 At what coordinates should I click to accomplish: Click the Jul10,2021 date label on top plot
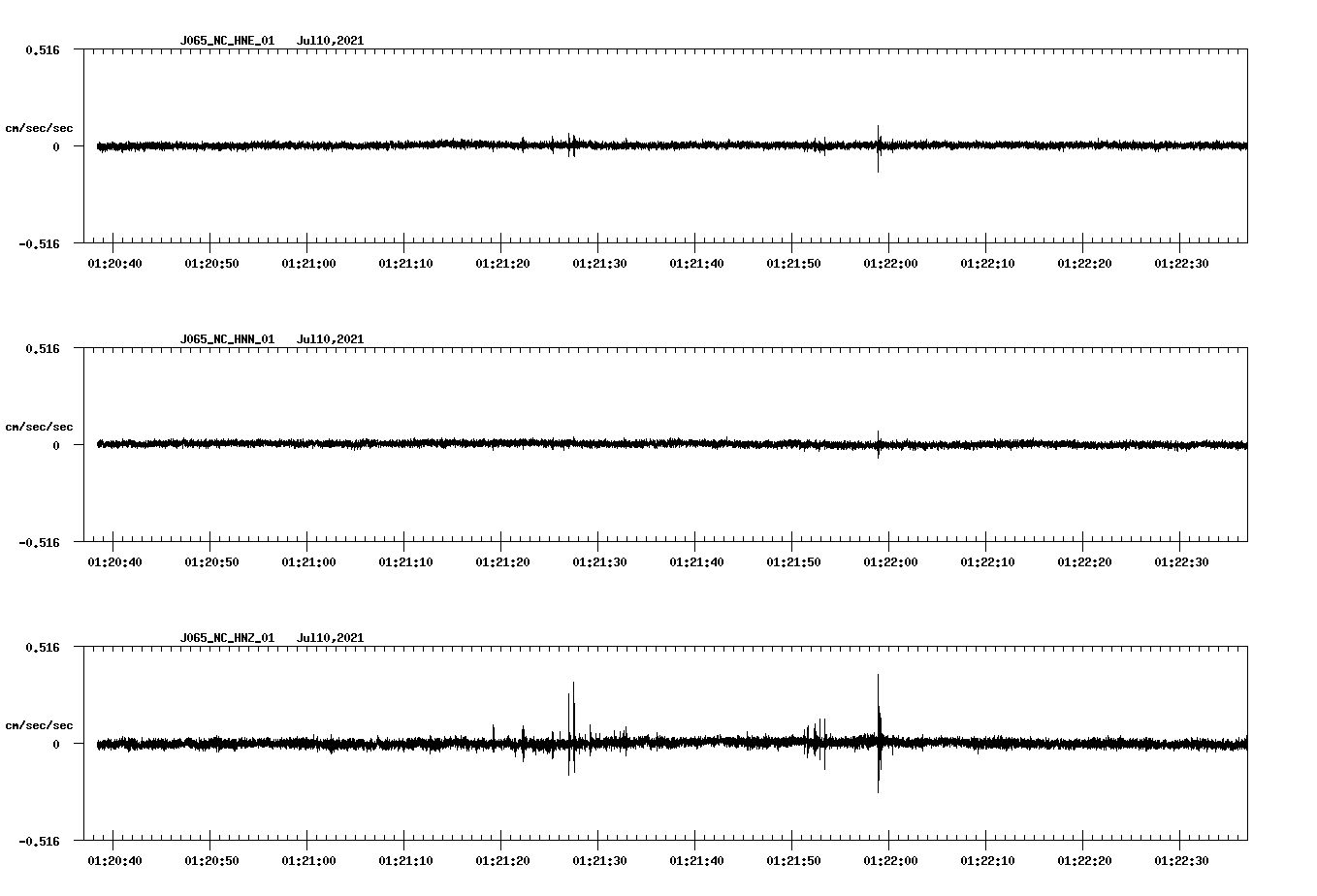330,41
